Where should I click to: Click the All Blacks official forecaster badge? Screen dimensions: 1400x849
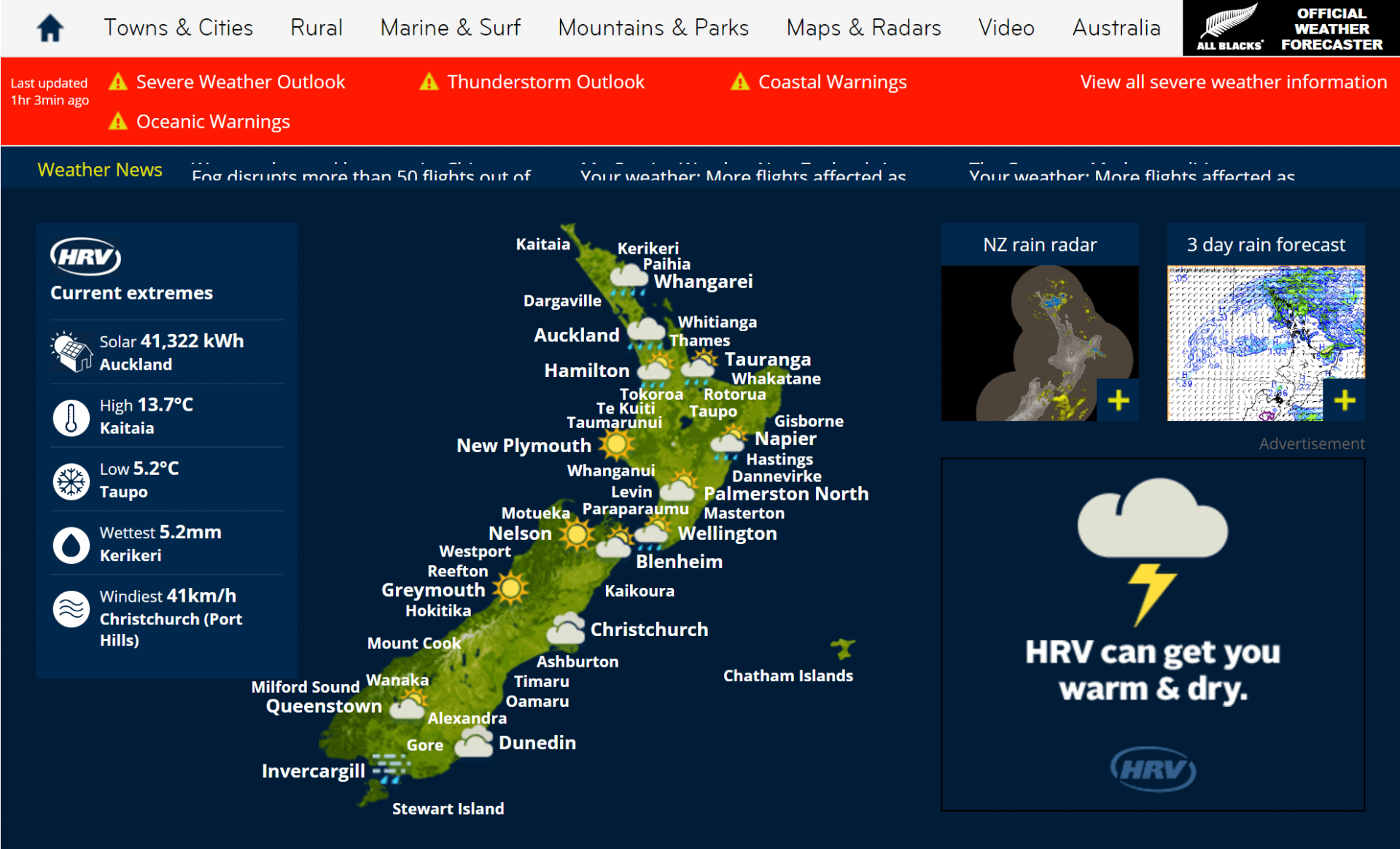pos(1290,28)
